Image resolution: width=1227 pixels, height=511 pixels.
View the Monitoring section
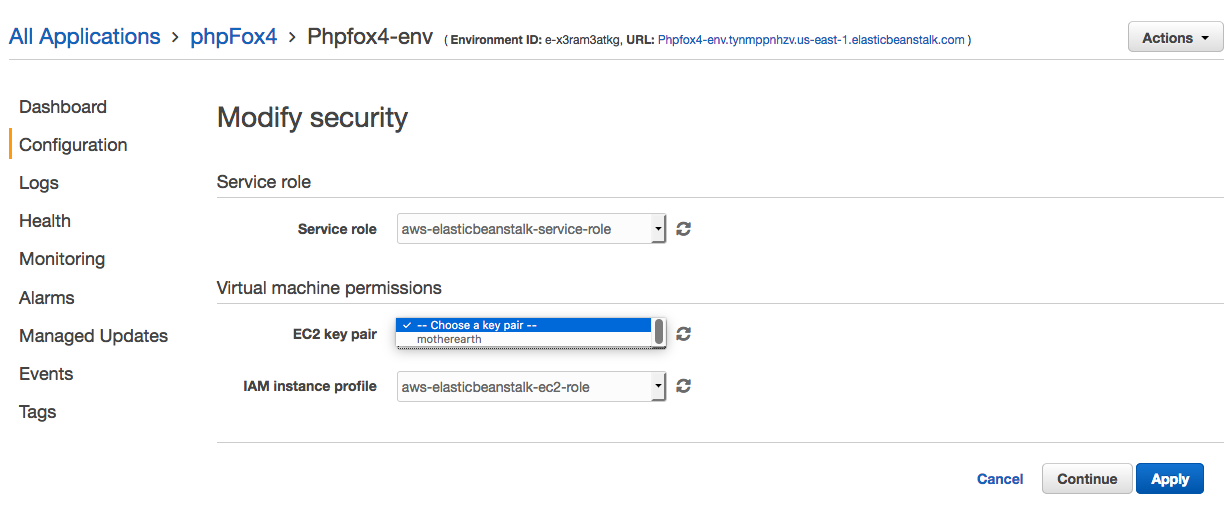coord(62,259)
